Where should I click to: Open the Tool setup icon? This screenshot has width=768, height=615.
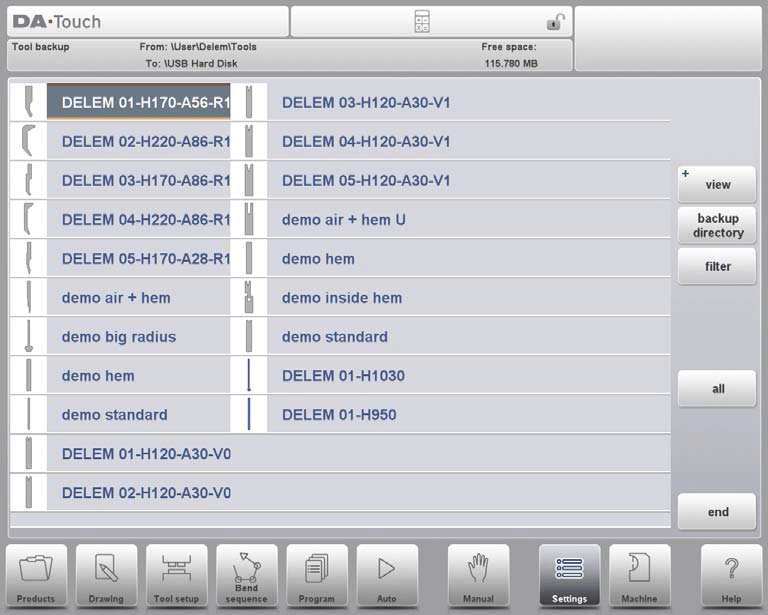(x=176, y=575)
